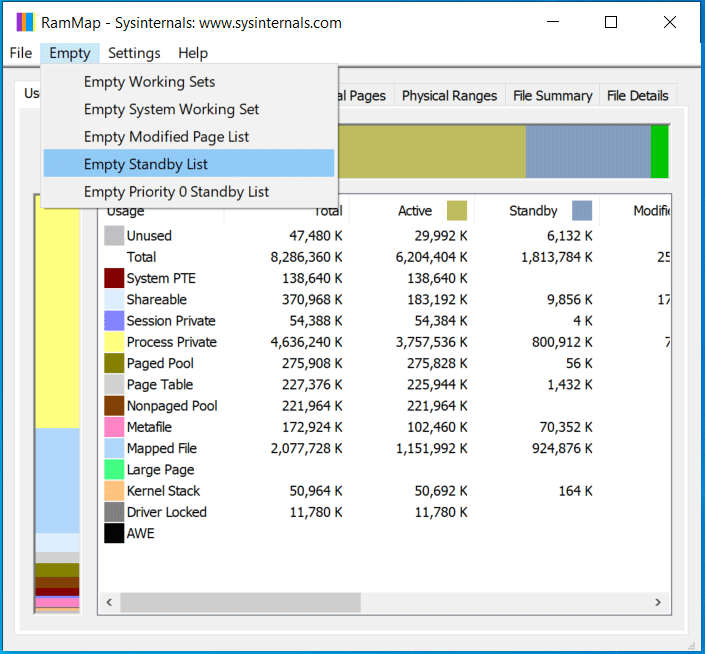The width and height of the screenshot is (705, 654).
Task: Click the Active column header
Action: pyautogui.click(x=412, y=210)
